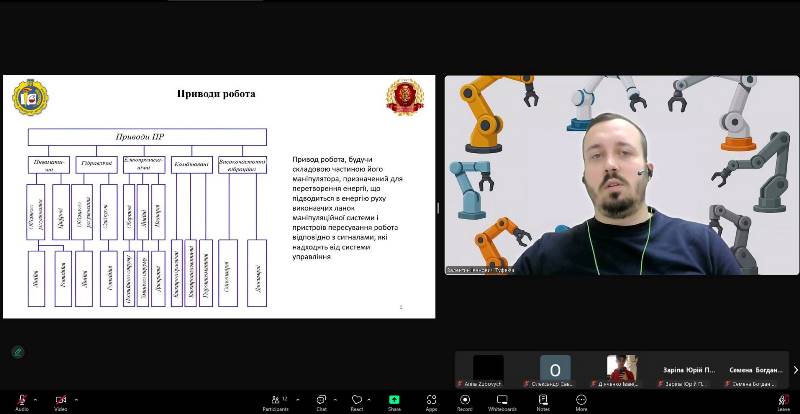The height and width of the screenshot is (414, 800).
Task: Select Anna Zabovych participant thumbnail
Action: pyautogui.click(x=488, y=370)
